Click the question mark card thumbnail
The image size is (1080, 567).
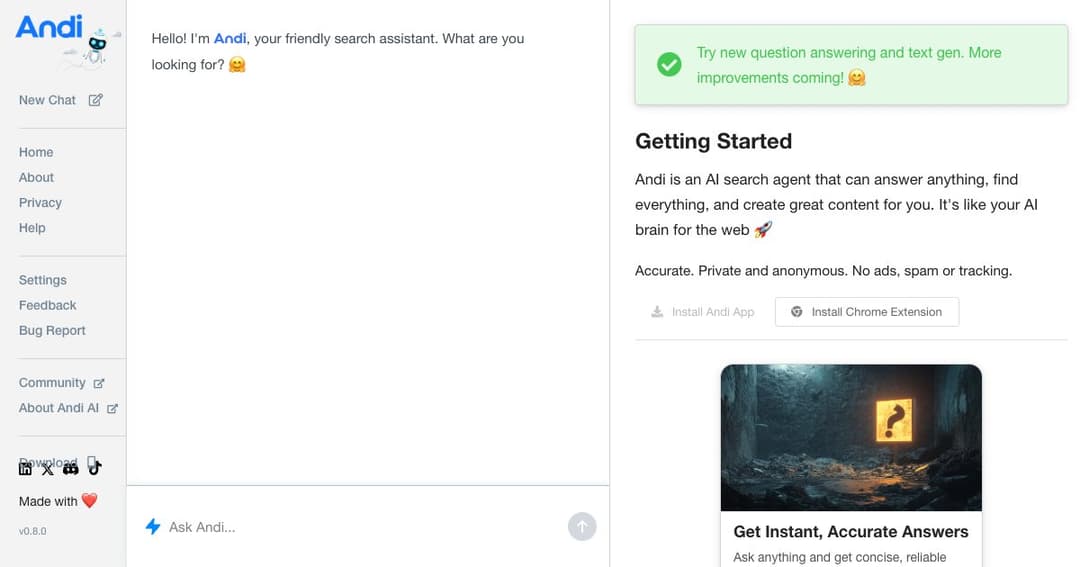(851, 438)
